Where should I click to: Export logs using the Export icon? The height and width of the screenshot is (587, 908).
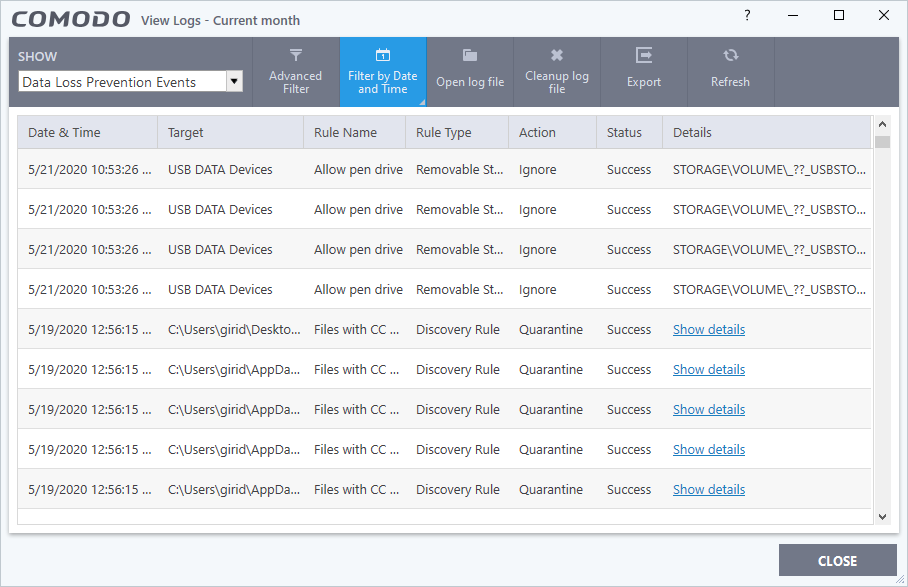pos(643,55)
